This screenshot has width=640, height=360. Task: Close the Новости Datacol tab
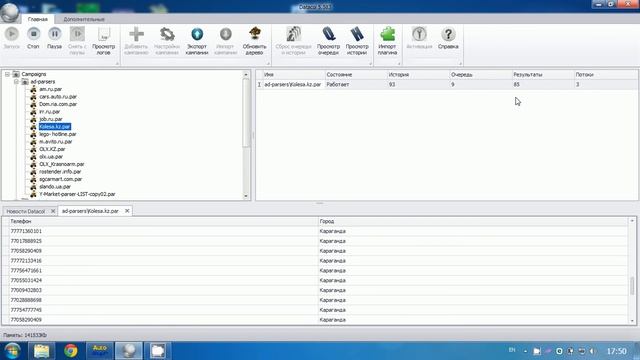(53, 211)
